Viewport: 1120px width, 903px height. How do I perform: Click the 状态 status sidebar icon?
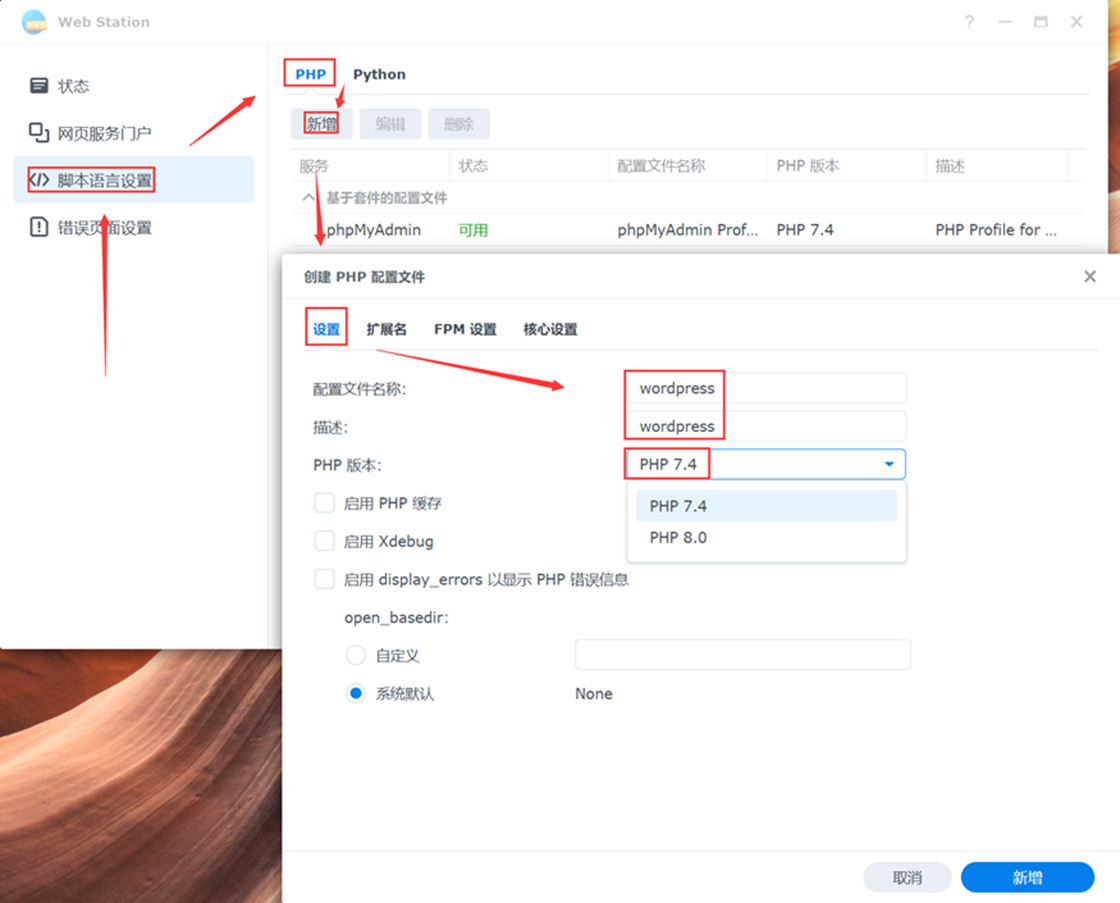39,86
